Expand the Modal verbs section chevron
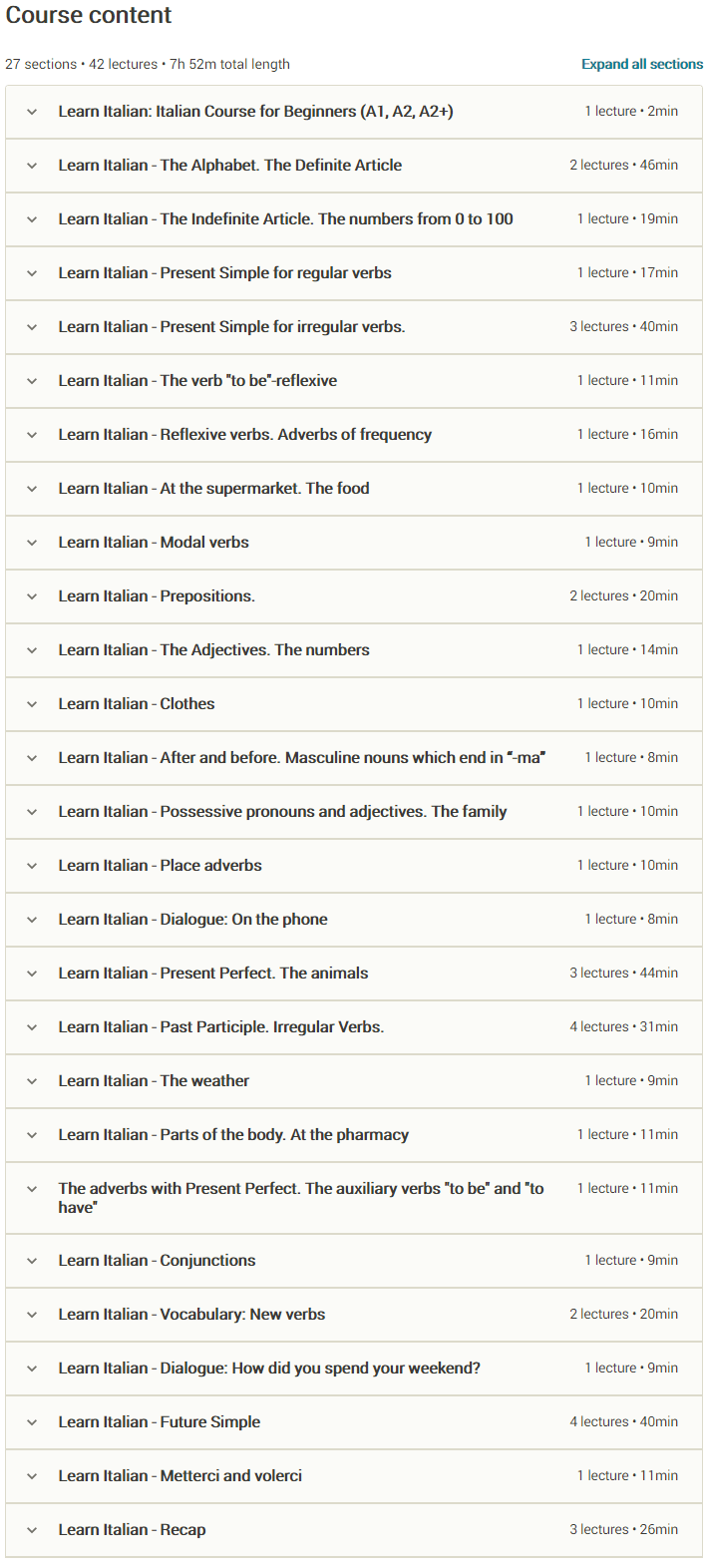 coord(32,543)
